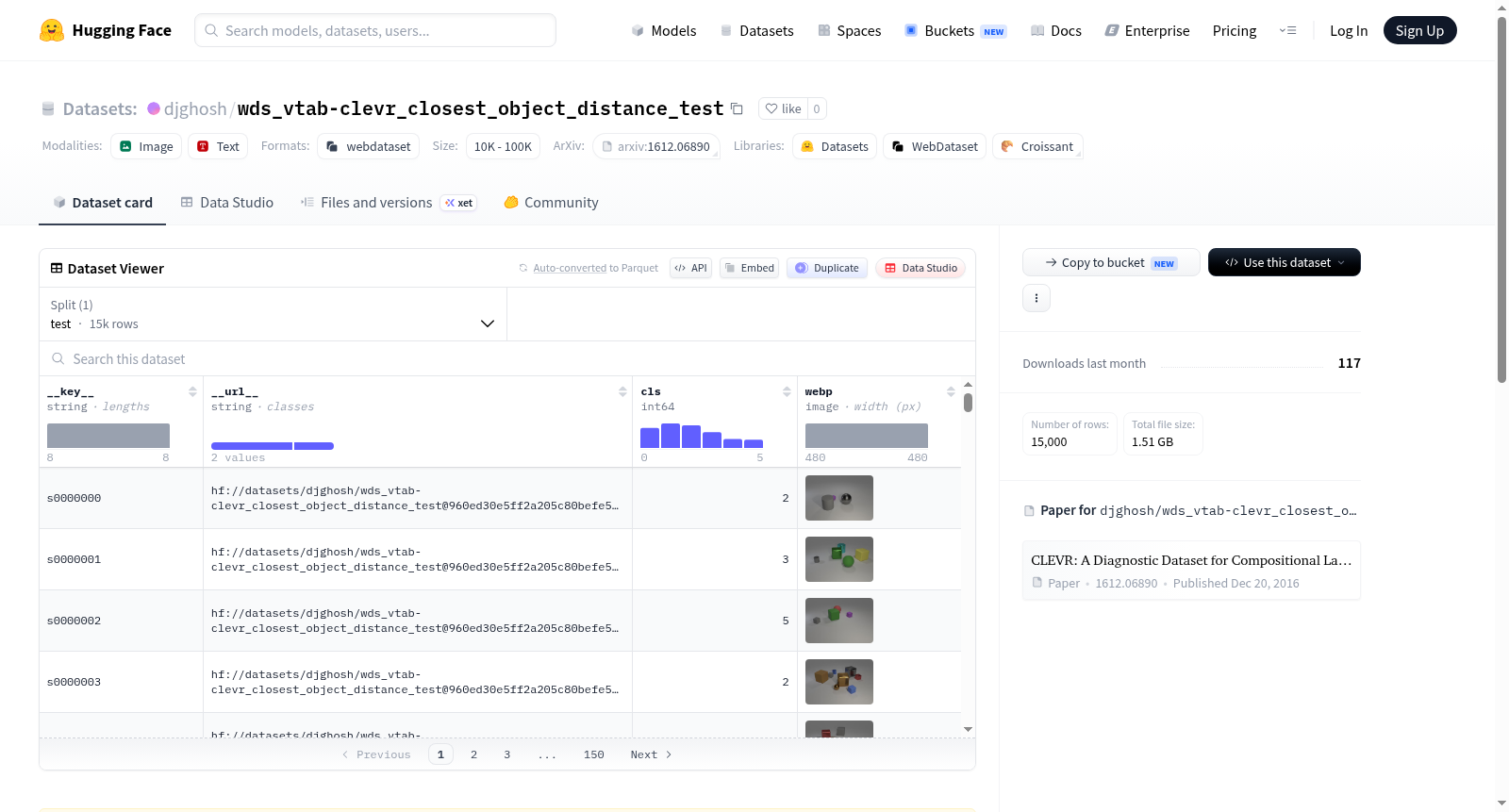Click the Sign Up button
The width and height of the screenshot is (1509, 812).
(1419, 30)
